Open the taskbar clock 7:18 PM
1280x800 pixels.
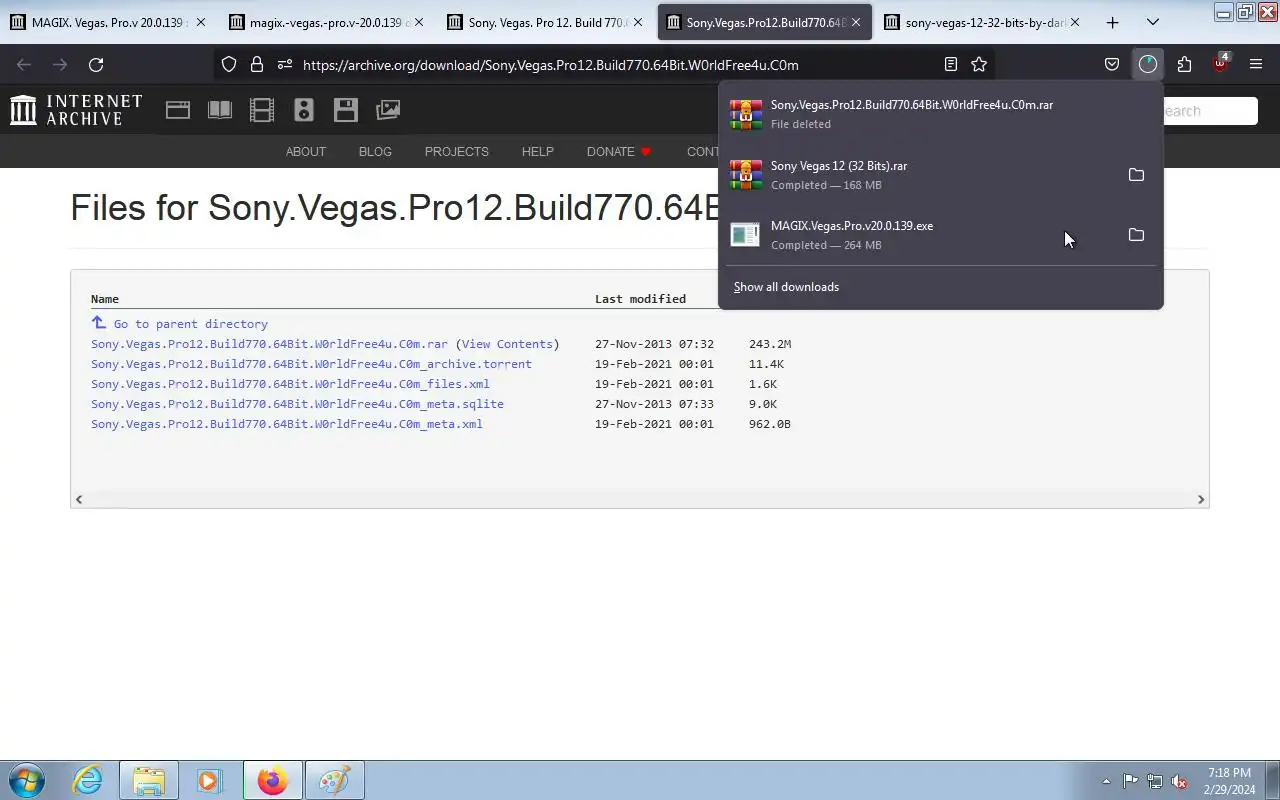point(1229,780)
